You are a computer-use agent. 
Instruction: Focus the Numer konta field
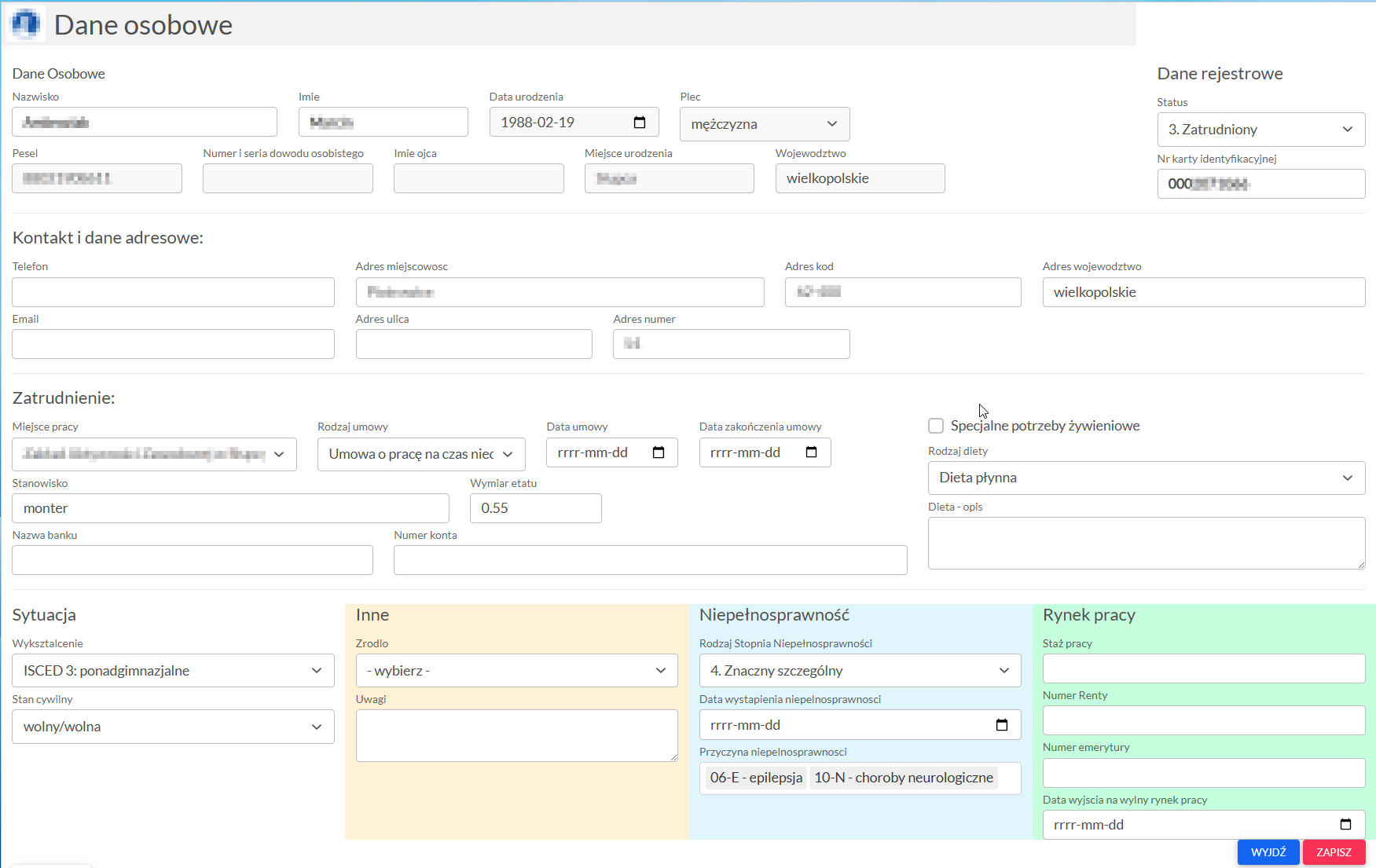pos(650,560)
